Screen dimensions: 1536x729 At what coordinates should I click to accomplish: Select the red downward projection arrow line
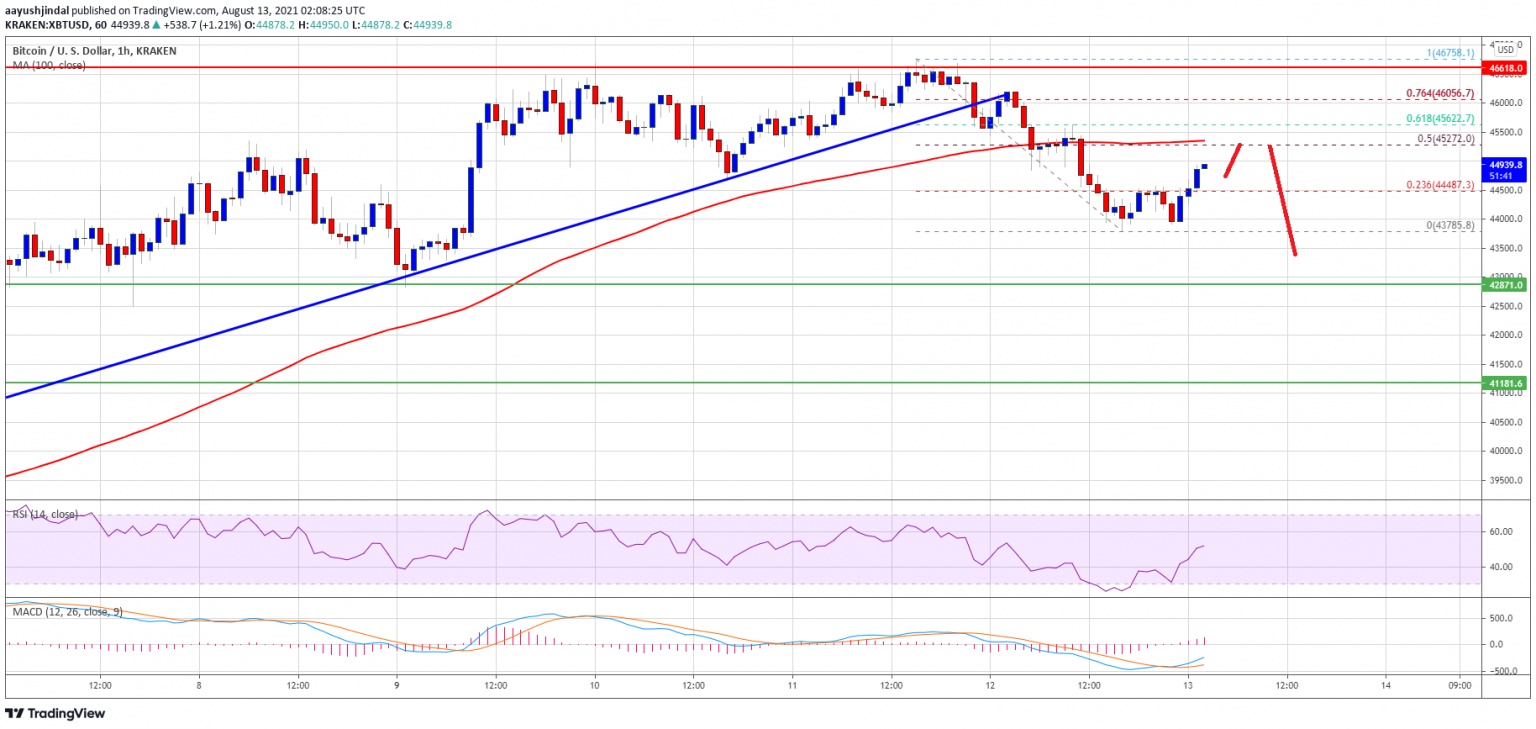pos(1283,200)
